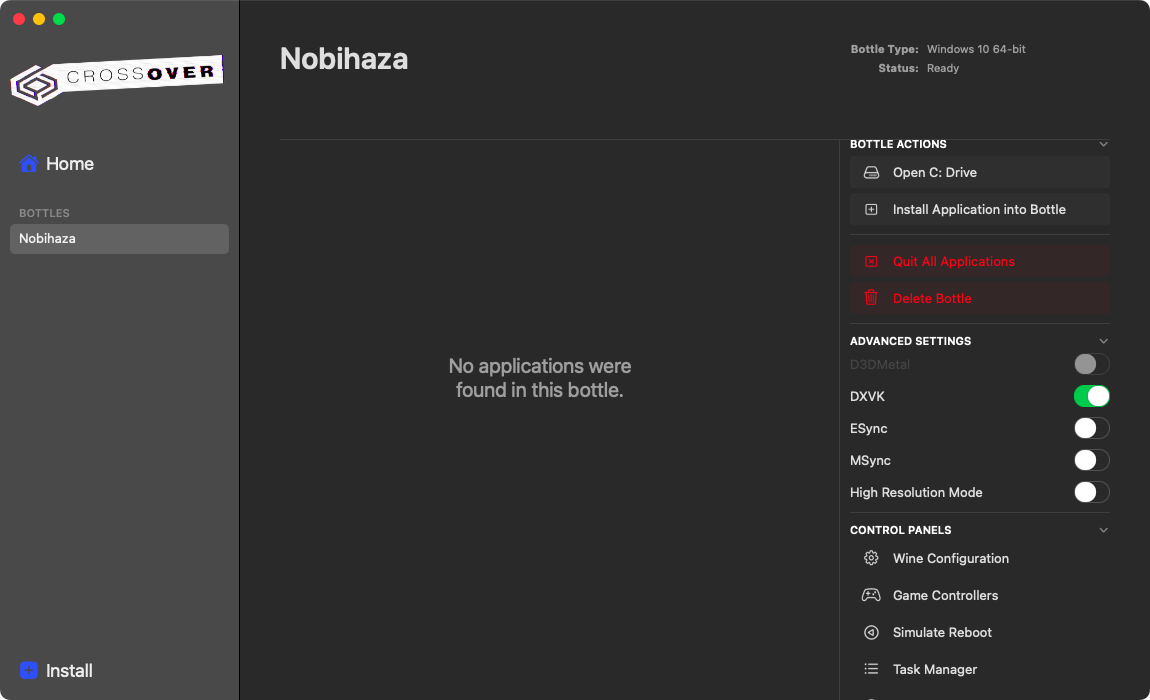This screenshot has width=1150, height=700.
Task: Click Install Application into Bottle
Action: 979,210
